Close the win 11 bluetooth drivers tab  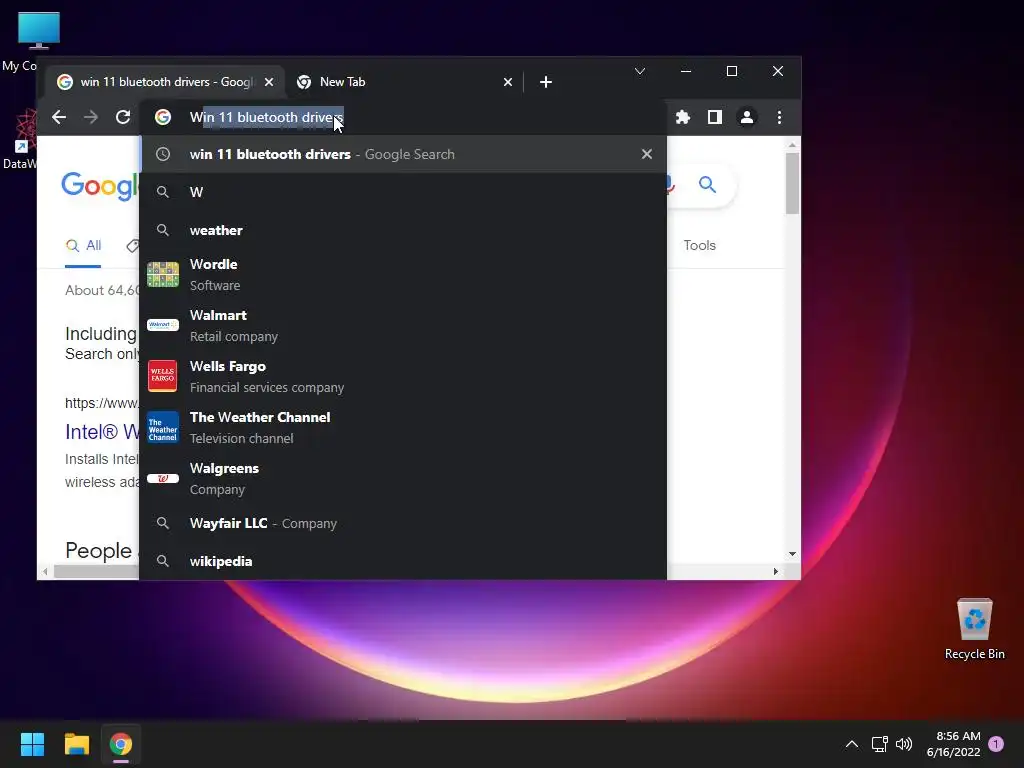pyautogui.click(x=268, y=82)
